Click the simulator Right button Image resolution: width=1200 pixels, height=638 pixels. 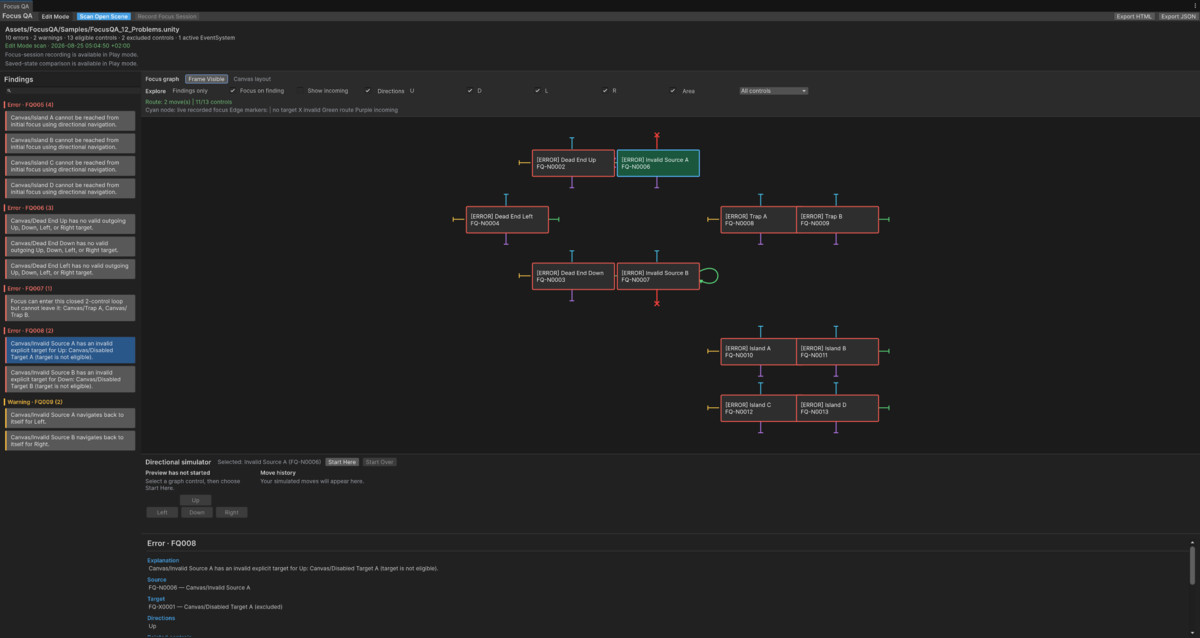click(x=232, y=512)
